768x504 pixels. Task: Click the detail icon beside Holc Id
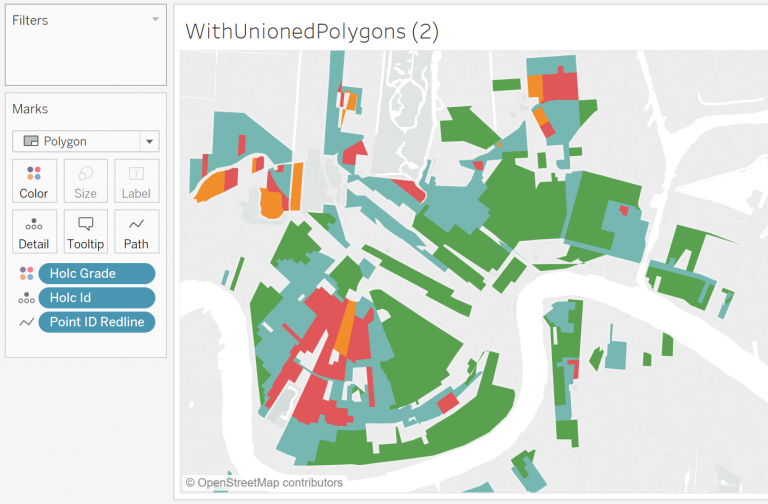(x=26, y=298)
